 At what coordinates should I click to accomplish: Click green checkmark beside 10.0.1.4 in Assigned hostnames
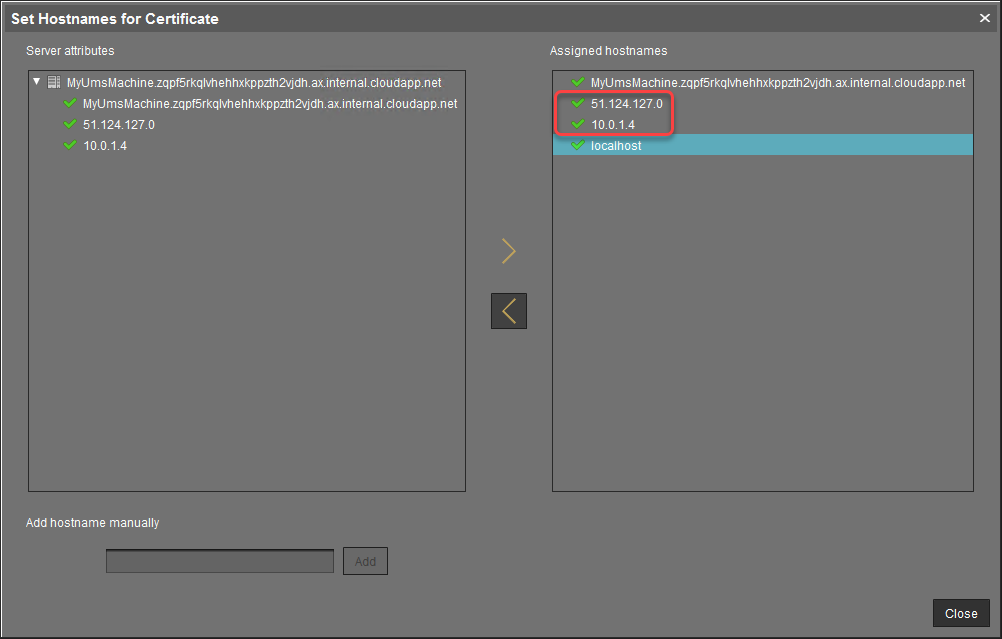pos(577,124)
